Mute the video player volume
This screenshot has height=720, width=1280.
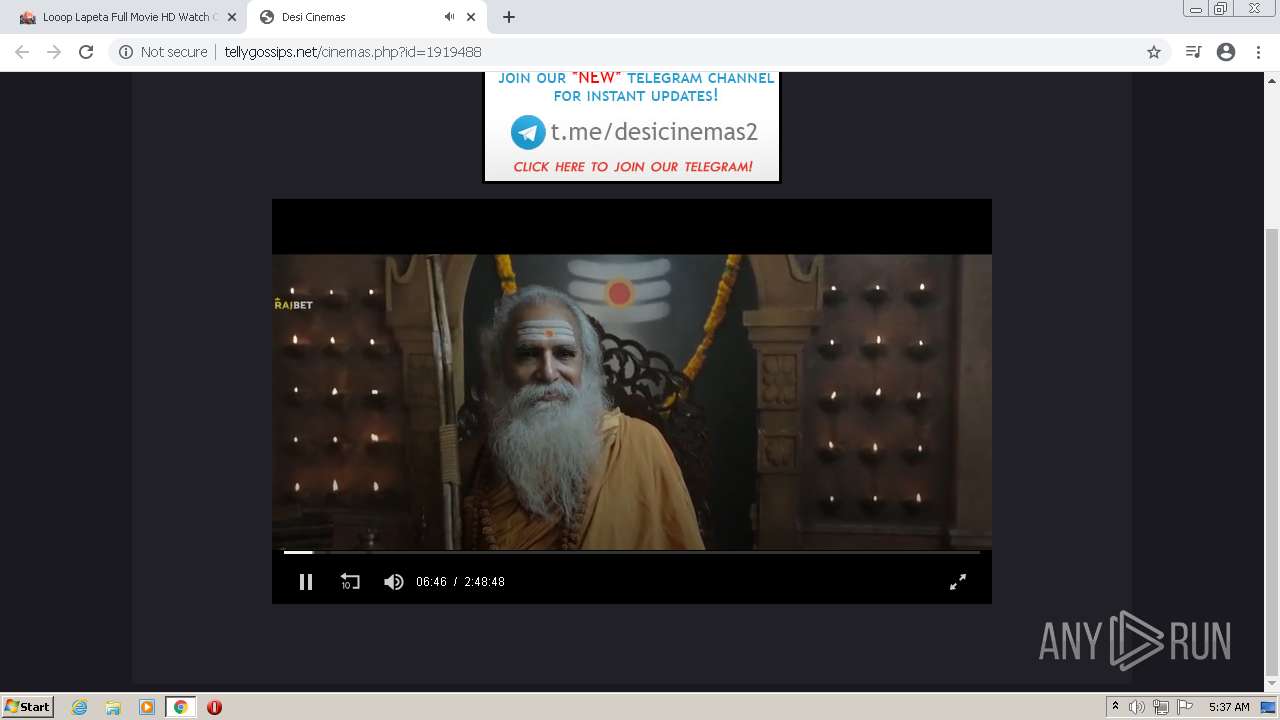pyautogui.click(x=394, y=582)
